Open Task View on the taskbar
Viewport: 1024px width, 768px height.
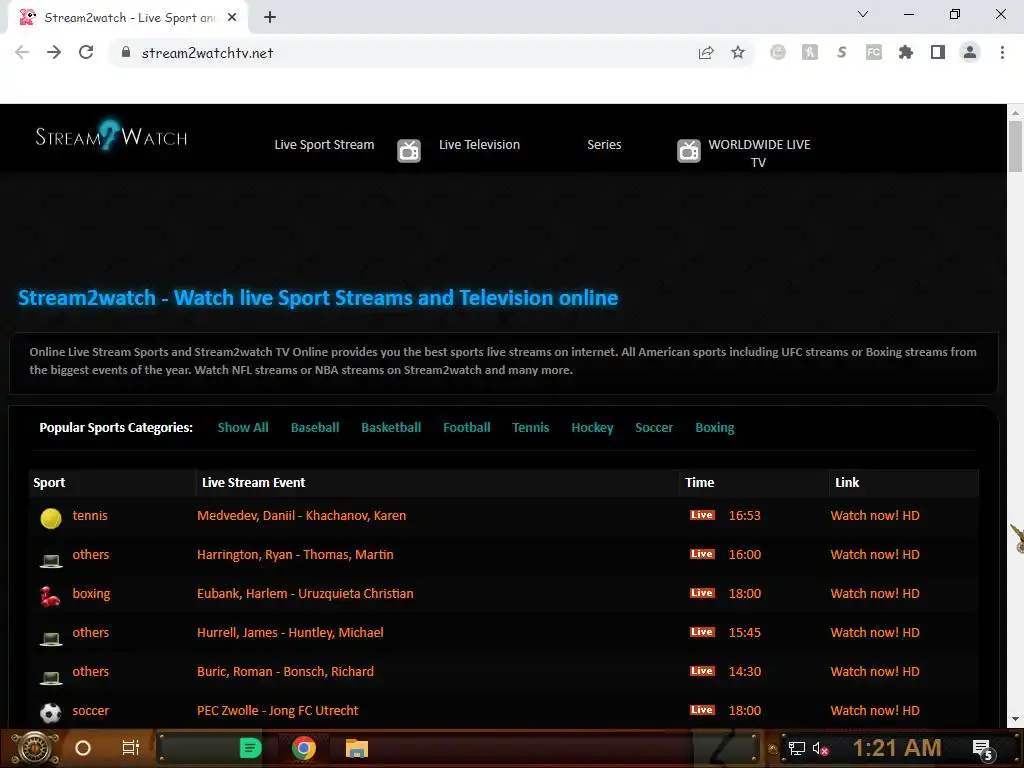coord(131,748)
